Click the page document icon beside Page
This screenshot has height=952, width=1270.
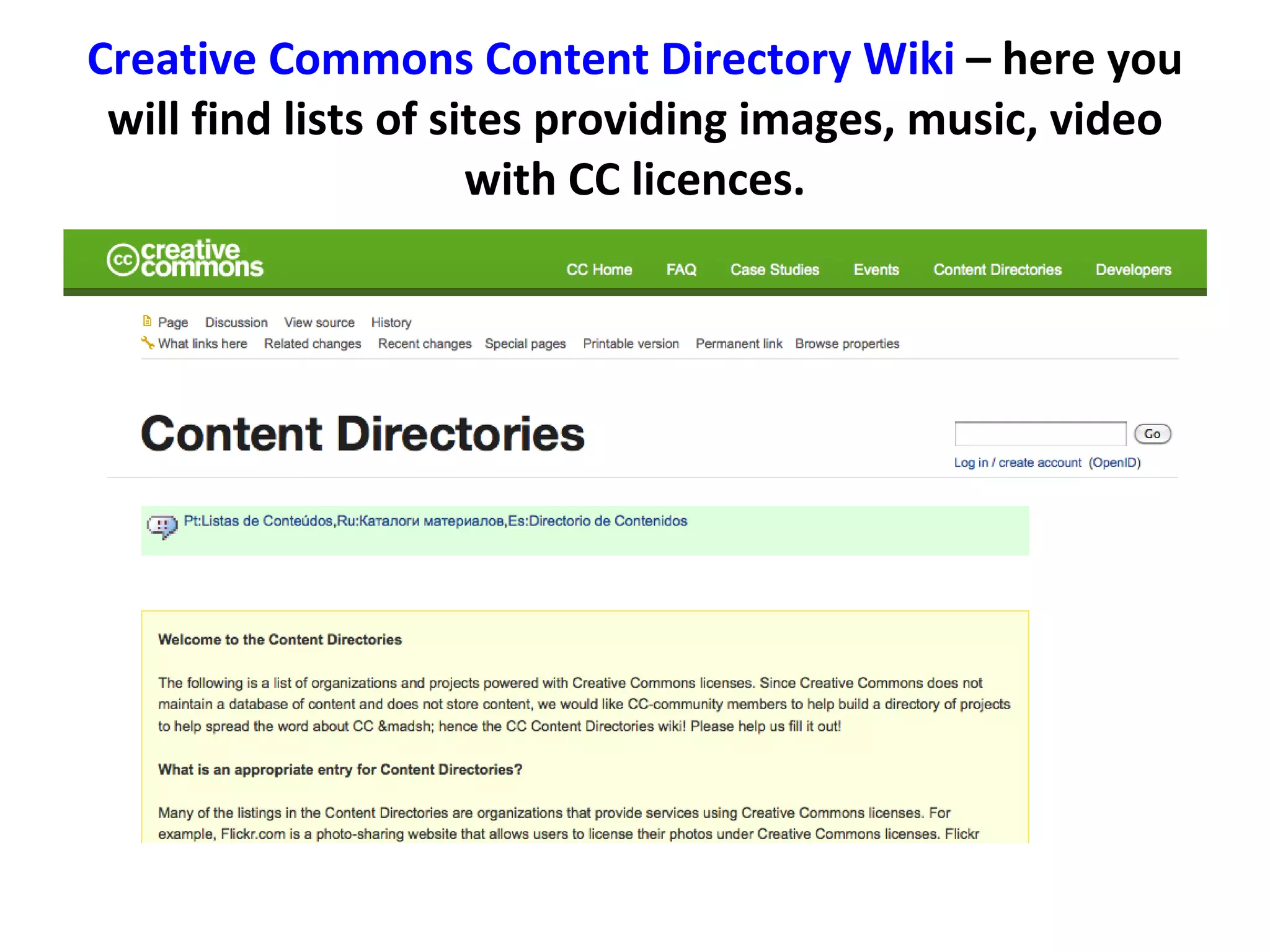pyautogui.click(x=147, y=321)
